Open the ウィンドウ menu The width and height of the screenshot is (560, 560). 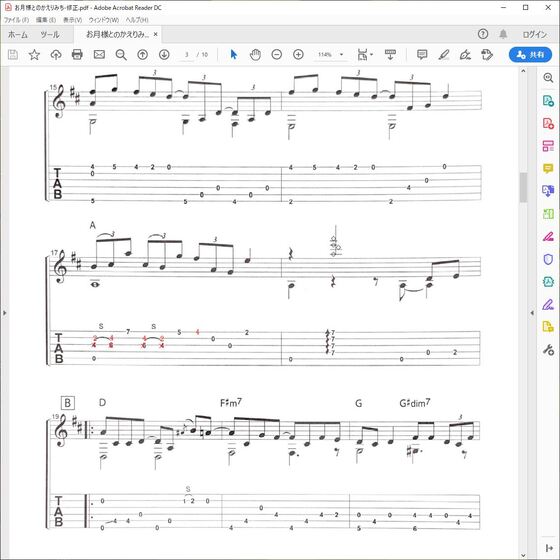point(104,20)
